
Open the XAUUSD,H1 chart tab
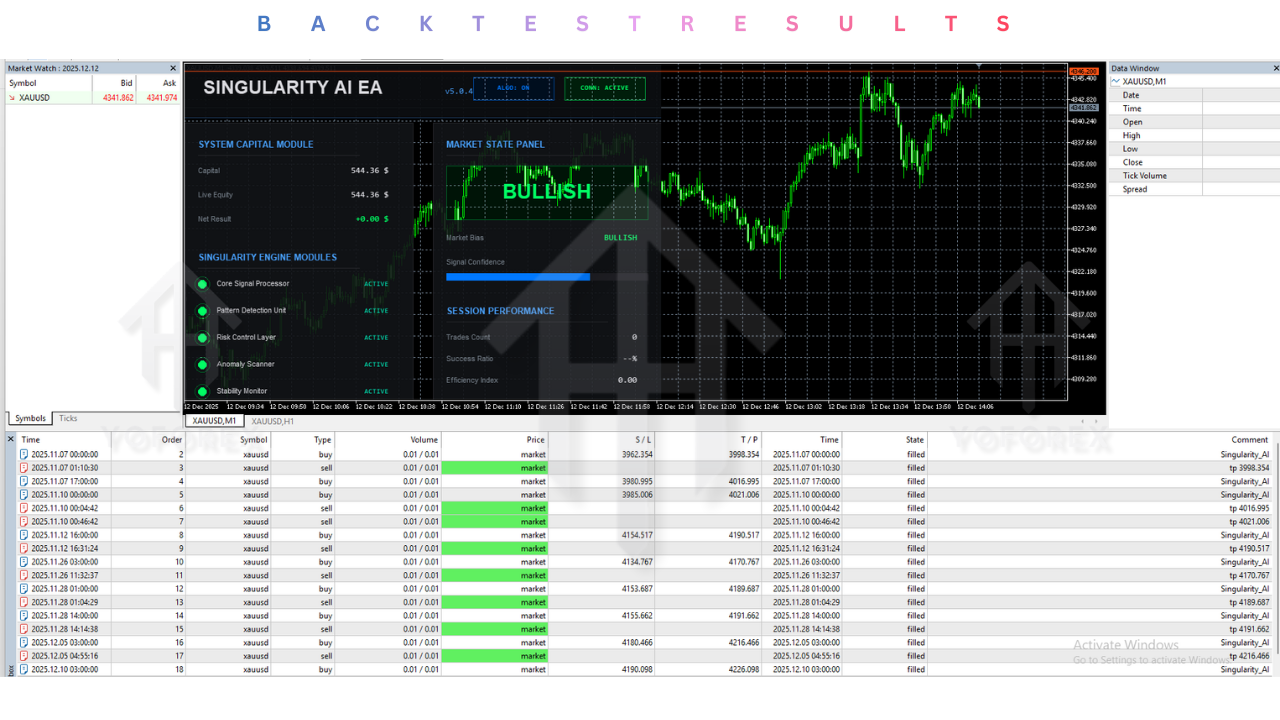coord(272,422)
